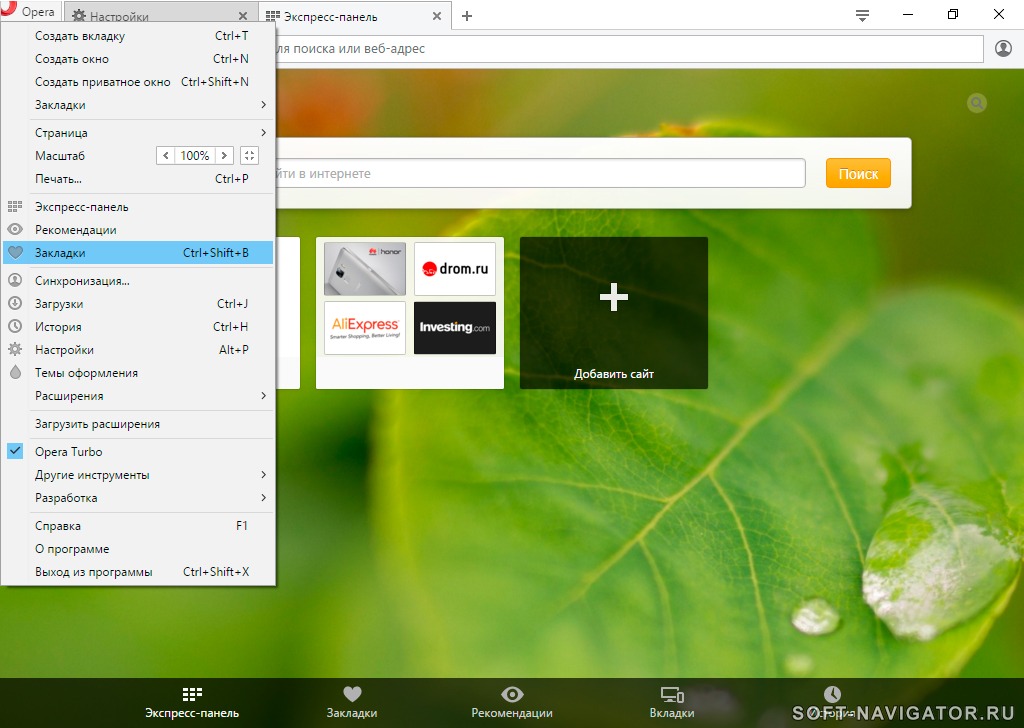Image resolution: width=1024 pixels, height=728 pixels.
Task: Click the Загрузки download icon
Action: 15,304
